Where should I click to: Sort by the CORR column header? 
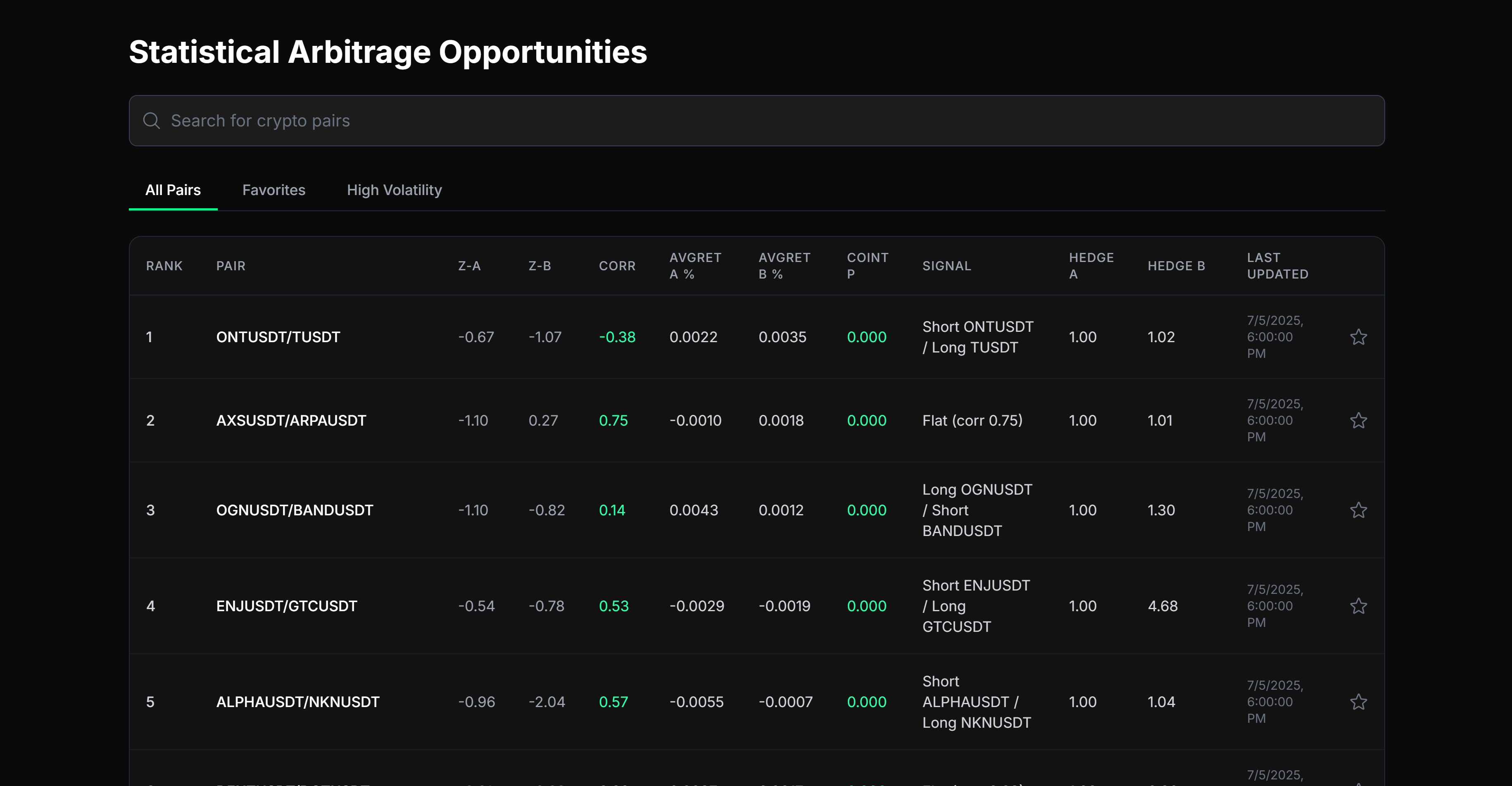[x=617, y=265]
